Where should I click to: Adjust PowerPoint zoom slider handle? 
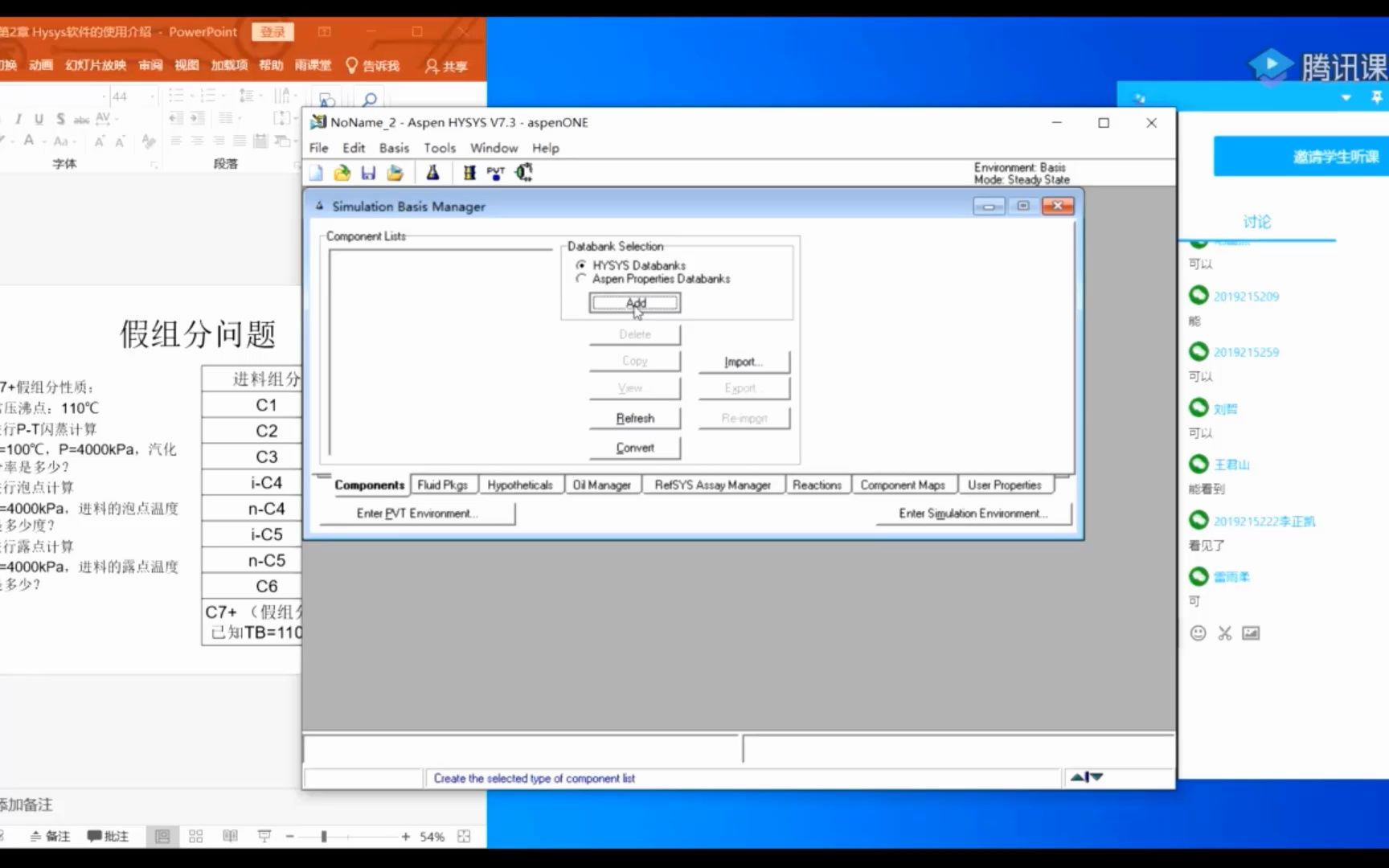click(x=323, y=837)
